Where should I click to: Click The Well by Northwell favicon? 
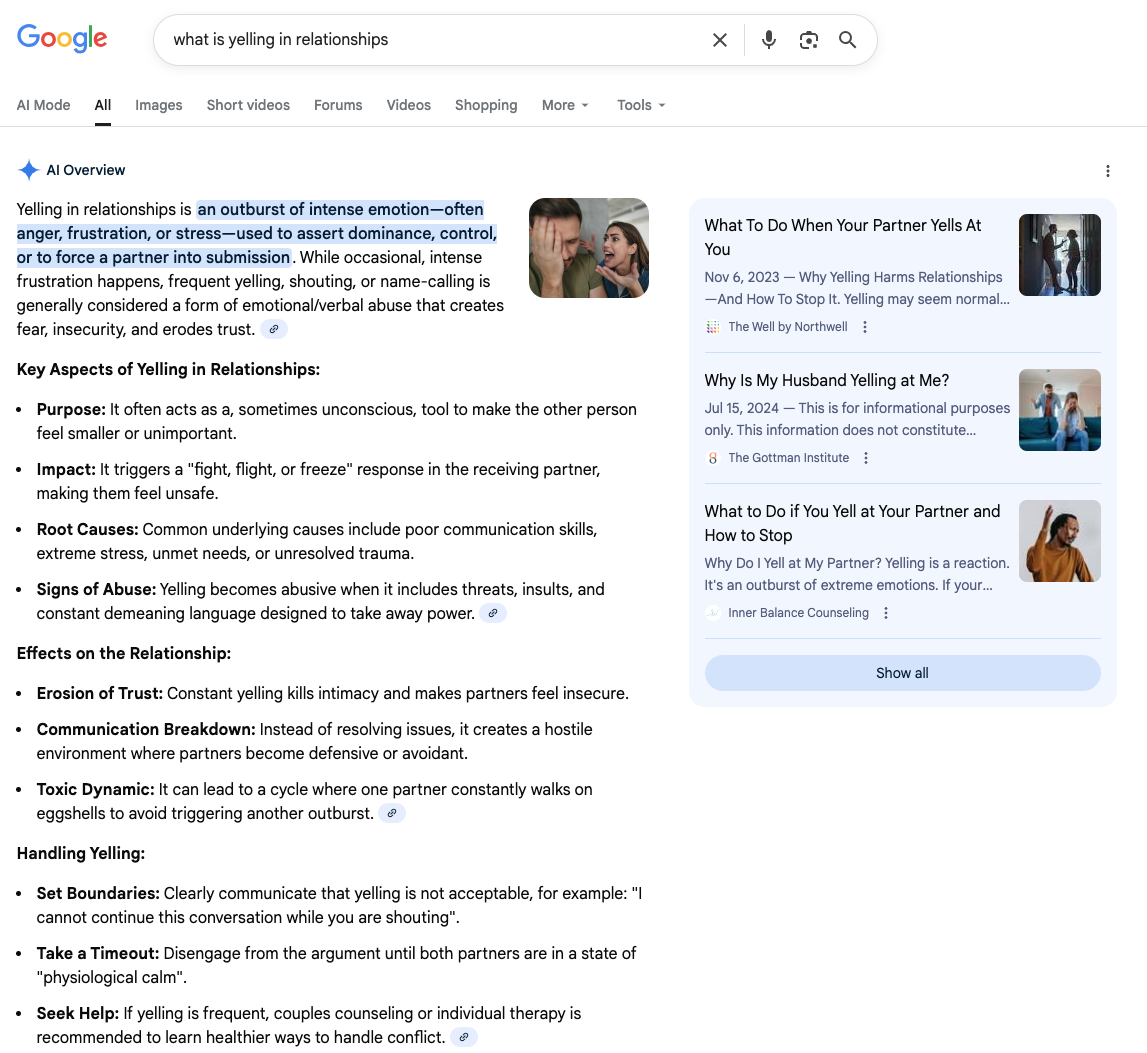[712, 327]
